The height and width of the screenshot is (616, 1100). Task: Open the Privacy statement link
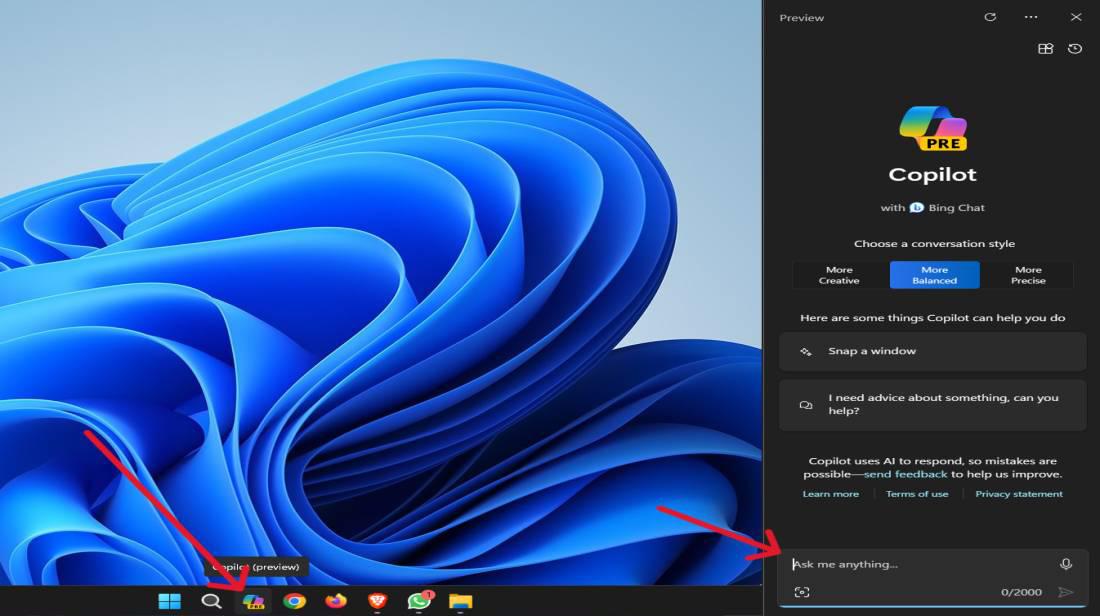tap(1018, 494)
